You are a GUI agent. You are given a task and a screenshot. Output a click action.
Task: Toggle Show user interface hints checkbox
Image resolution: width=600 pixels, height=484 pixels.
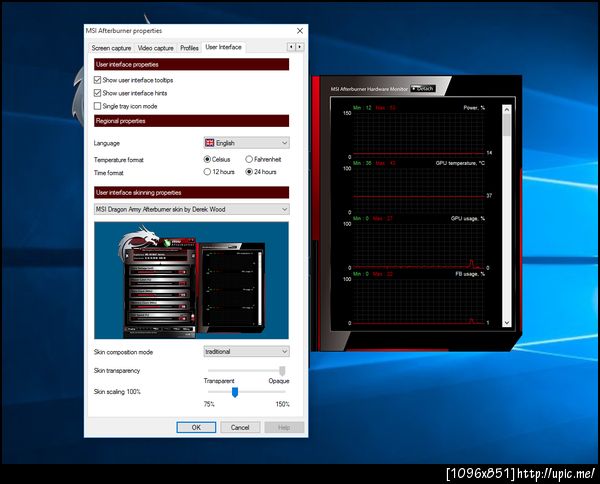(x=98, y=93)
